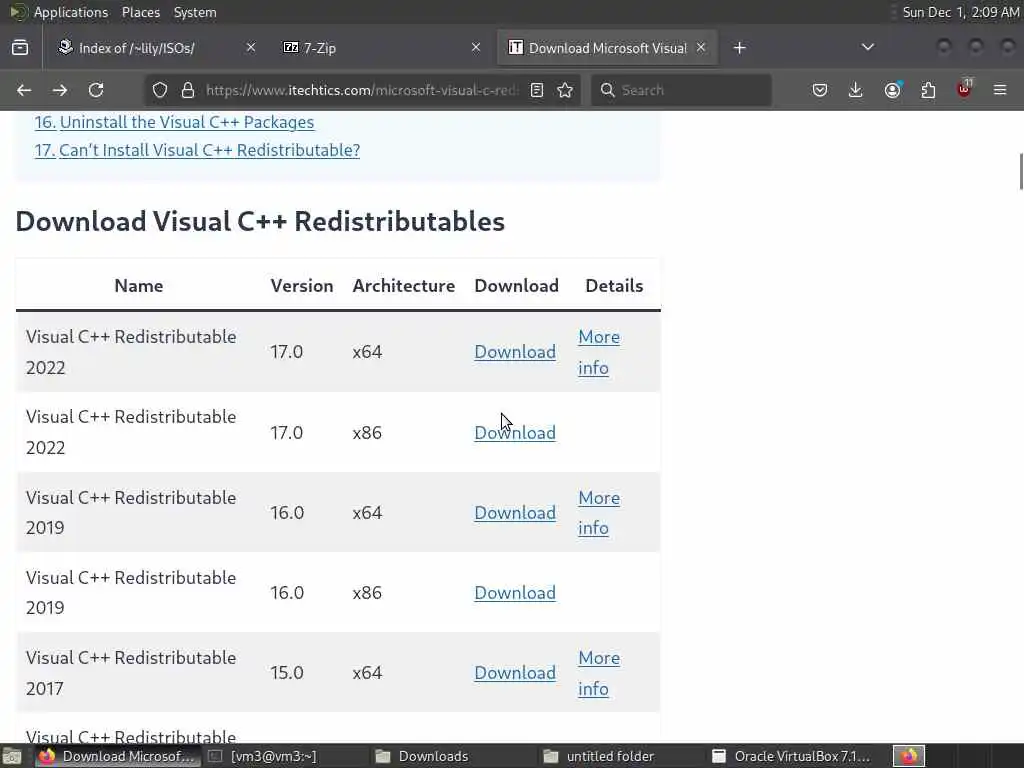Open the Firefox downloads panel
This screenshot has width=1024, height=768.
pos(856,90)
